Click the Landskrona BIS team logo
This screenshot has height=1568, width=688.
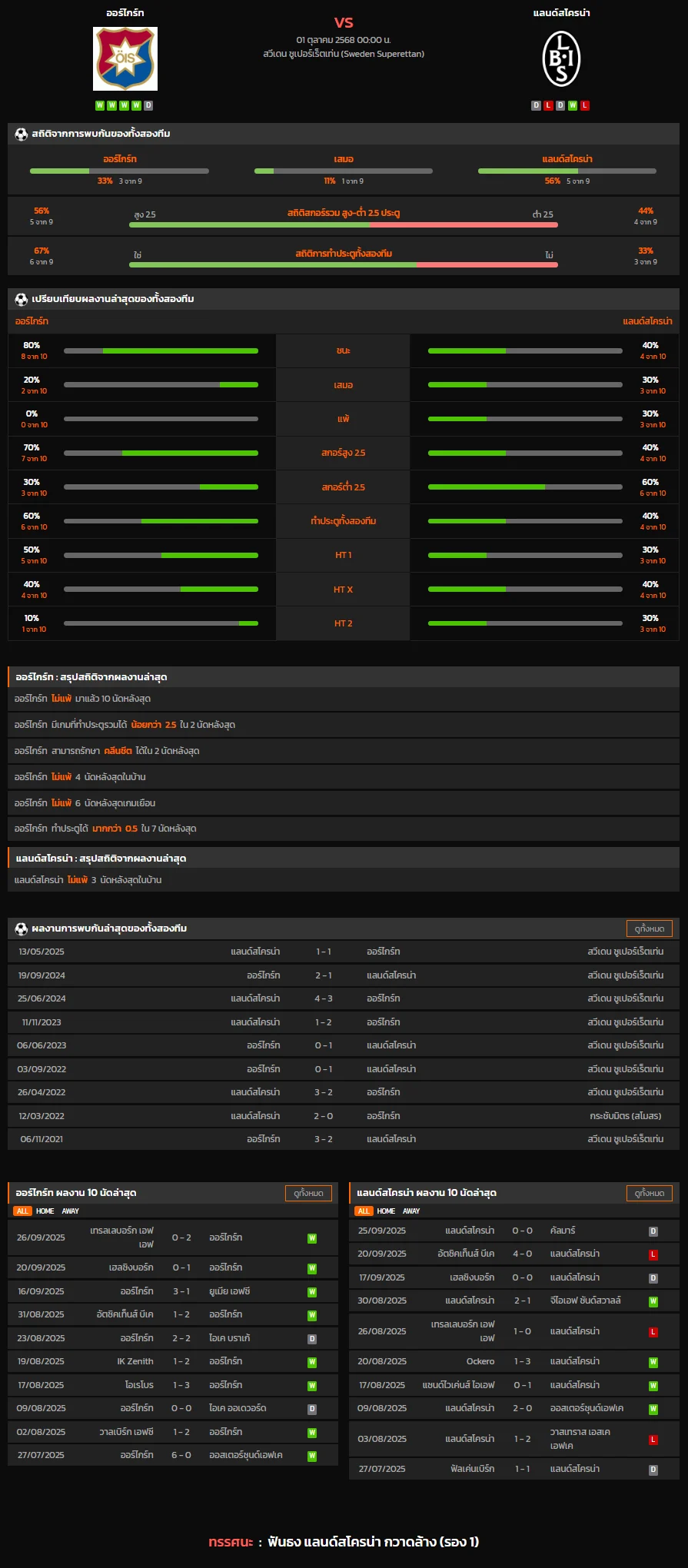tap(561, 59)
